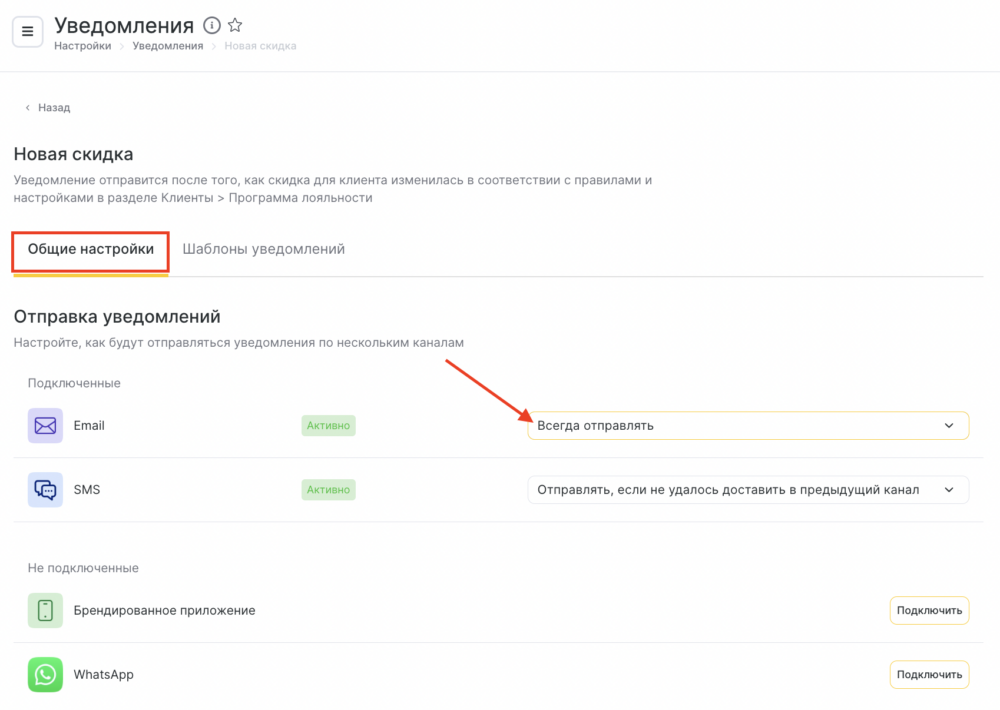Go to Уведомления breadcrumb link
This screenshot has height=710, width=1000.
click(168, 46)
